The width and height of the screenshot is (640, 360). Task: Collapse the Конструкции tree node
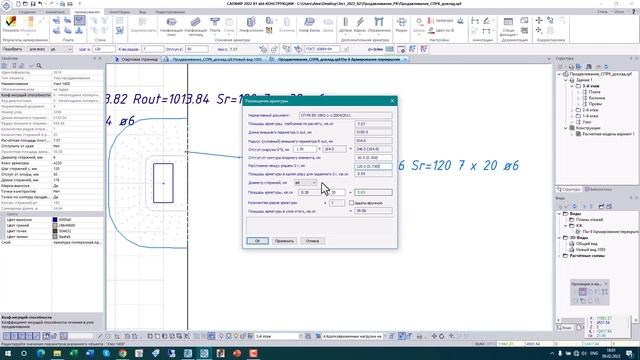click(x=566, y=128)
